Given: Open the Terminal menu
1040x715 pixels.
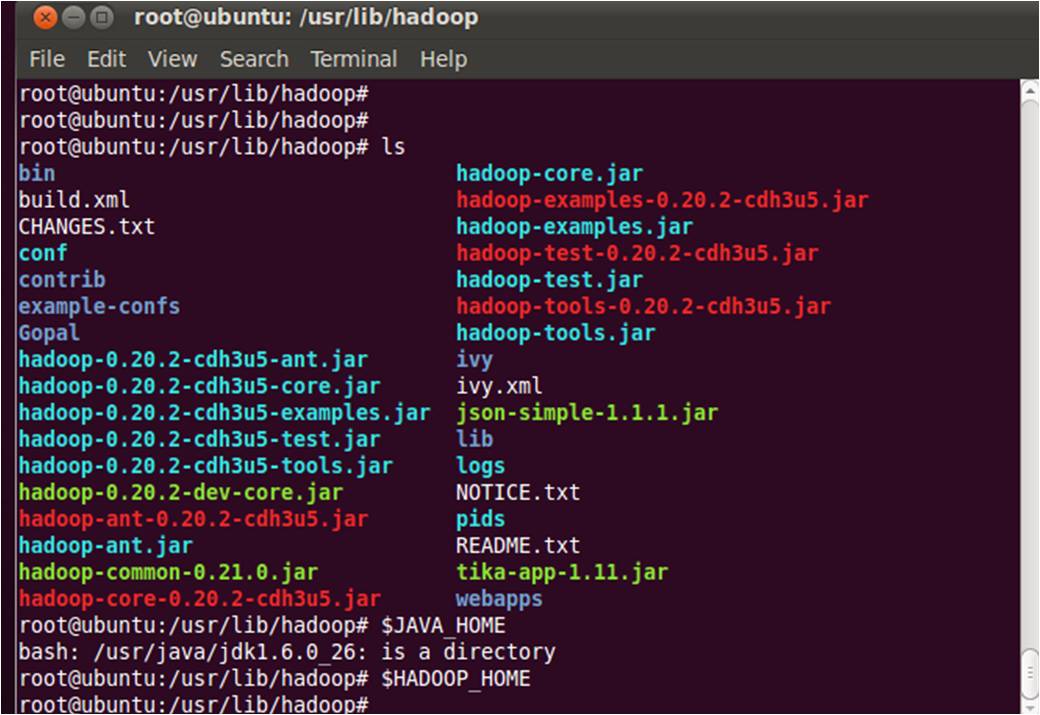Looking at the screenshot, I should click(352, 59).
